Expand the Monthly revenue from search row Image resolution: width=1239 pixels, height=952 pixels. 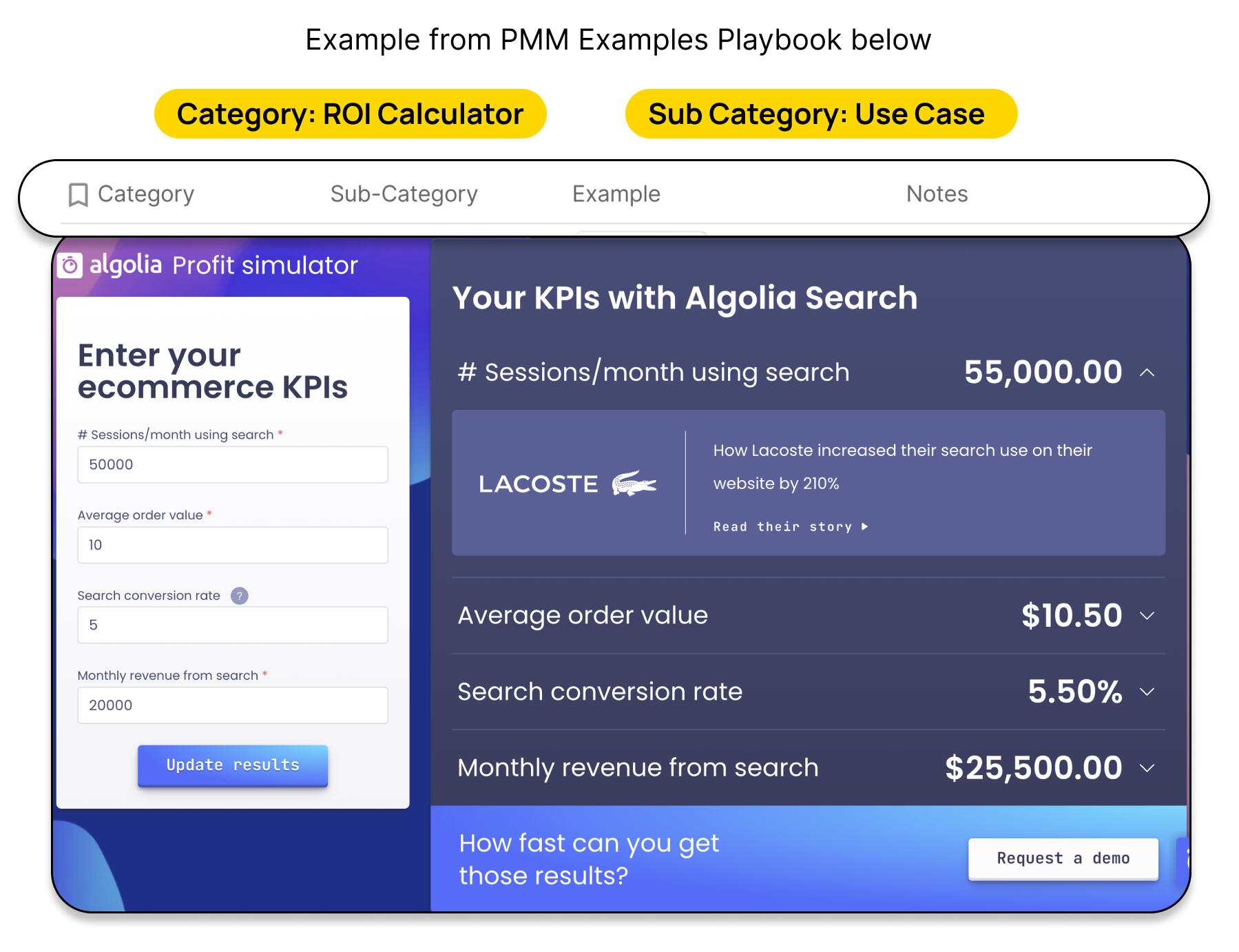1147,768
